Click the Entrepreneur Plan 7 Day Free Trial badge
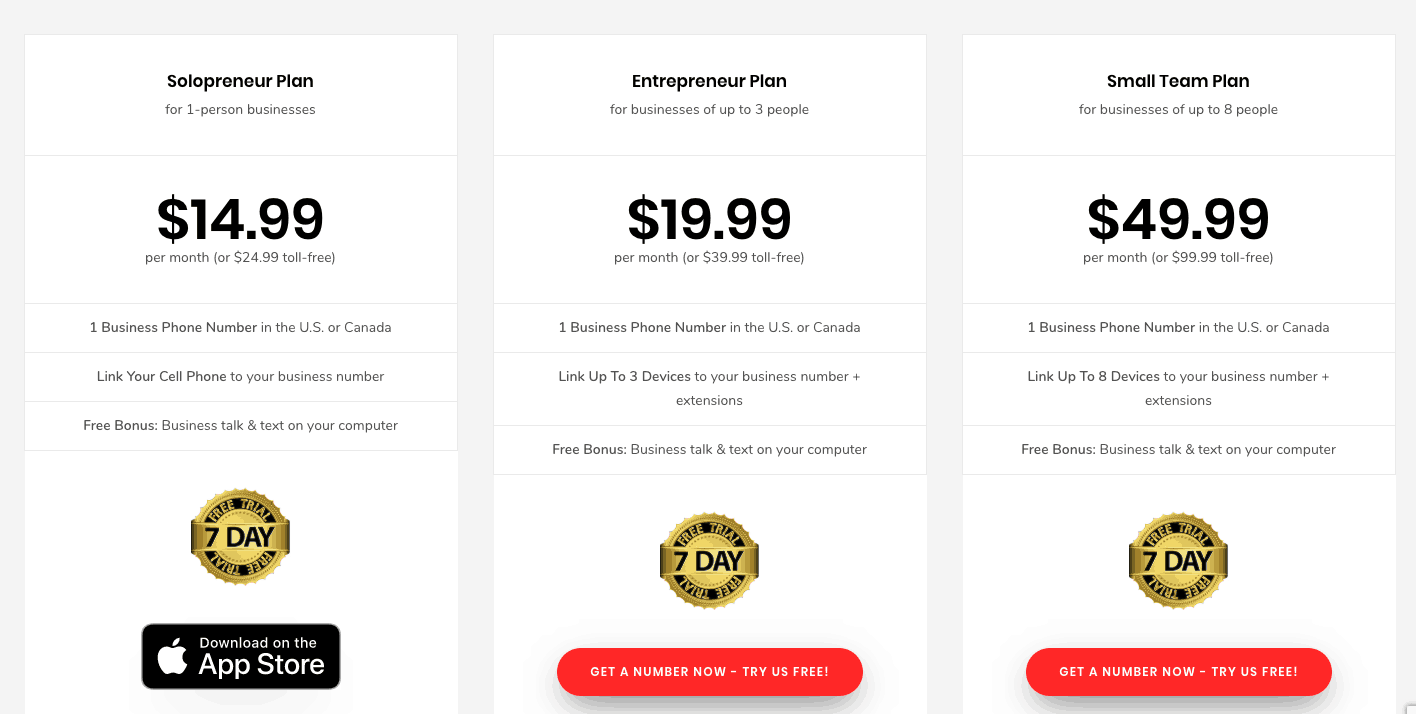The width and height of the screenshot is (1416, 714). [709, 560]
